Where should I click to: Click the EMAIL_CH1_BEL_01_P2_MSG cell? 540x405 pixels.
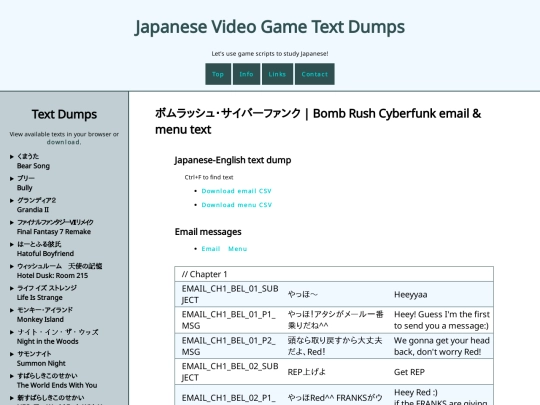pyautogui.click(x=230, y=346)
